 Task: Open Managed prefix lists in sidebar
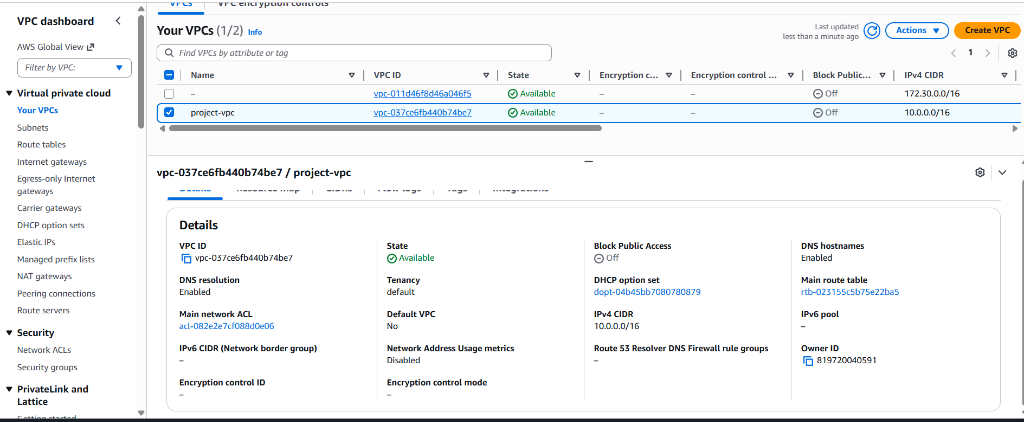click(x=56, y=259)
